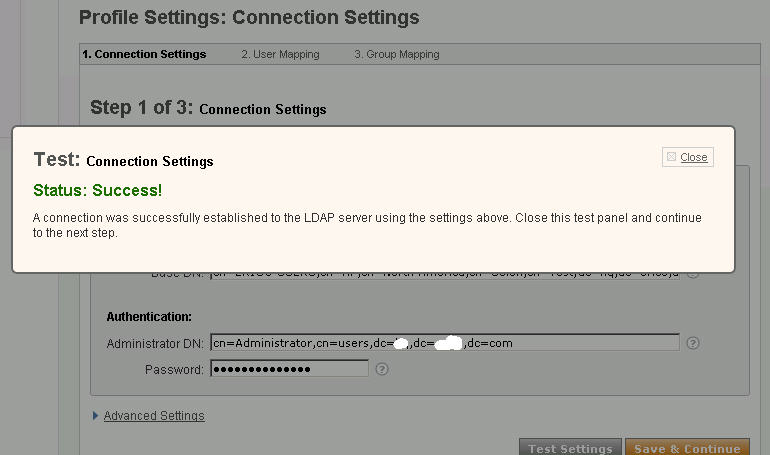Click the Status: Success! message

[97, 190]
